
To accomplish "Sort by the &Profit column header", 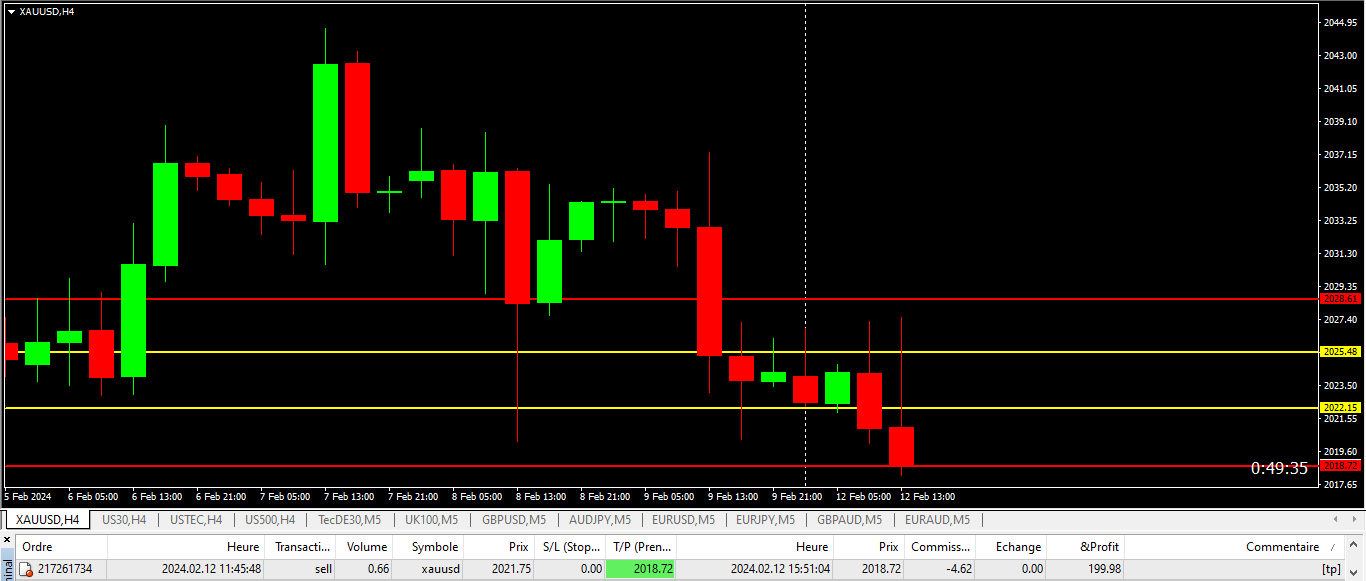I will [1086, 547].
